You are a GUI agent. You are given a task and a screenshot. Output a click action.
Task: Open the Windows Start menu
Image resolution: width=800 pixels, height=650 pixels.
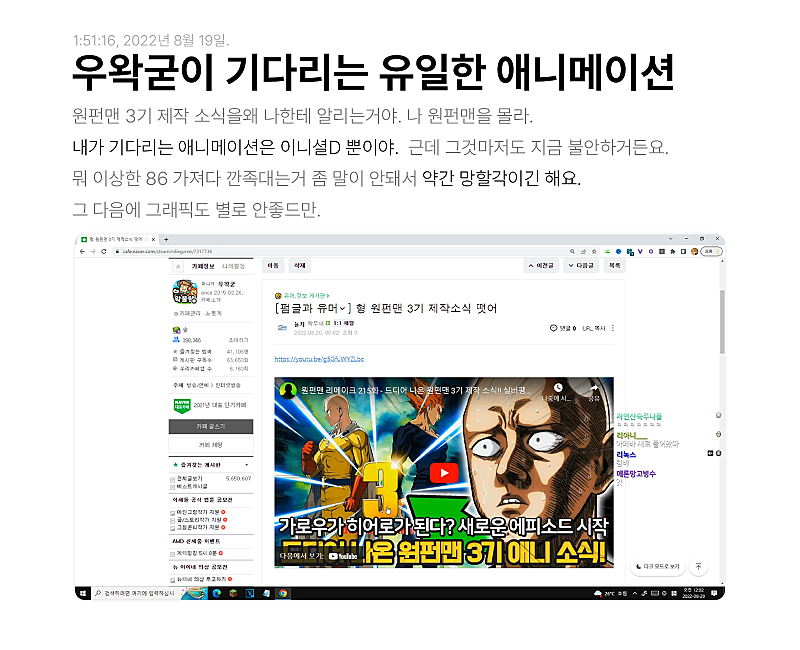pos(83,593)
